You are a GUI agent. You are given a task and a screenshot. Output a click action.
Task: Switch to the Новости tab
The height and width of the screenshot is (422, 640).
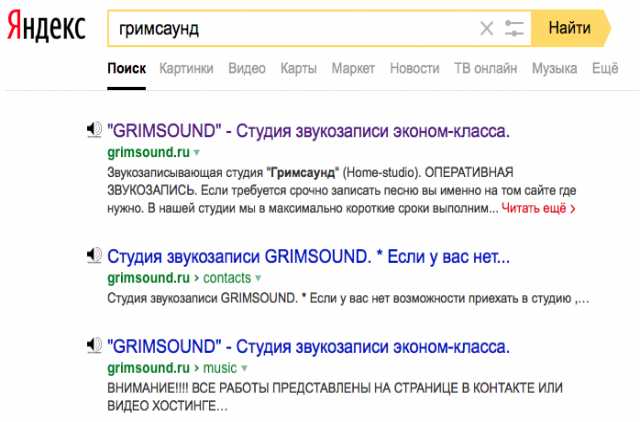click(415, 68)
